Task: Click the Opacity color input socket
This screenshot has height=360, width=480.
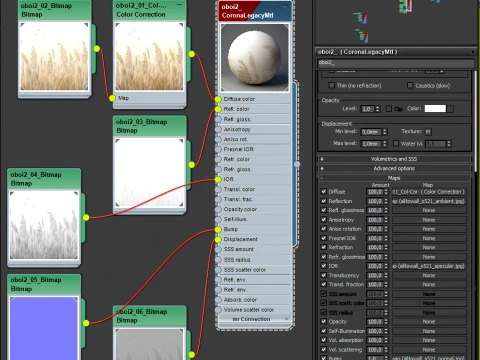Action: click(x=218, y=209)
